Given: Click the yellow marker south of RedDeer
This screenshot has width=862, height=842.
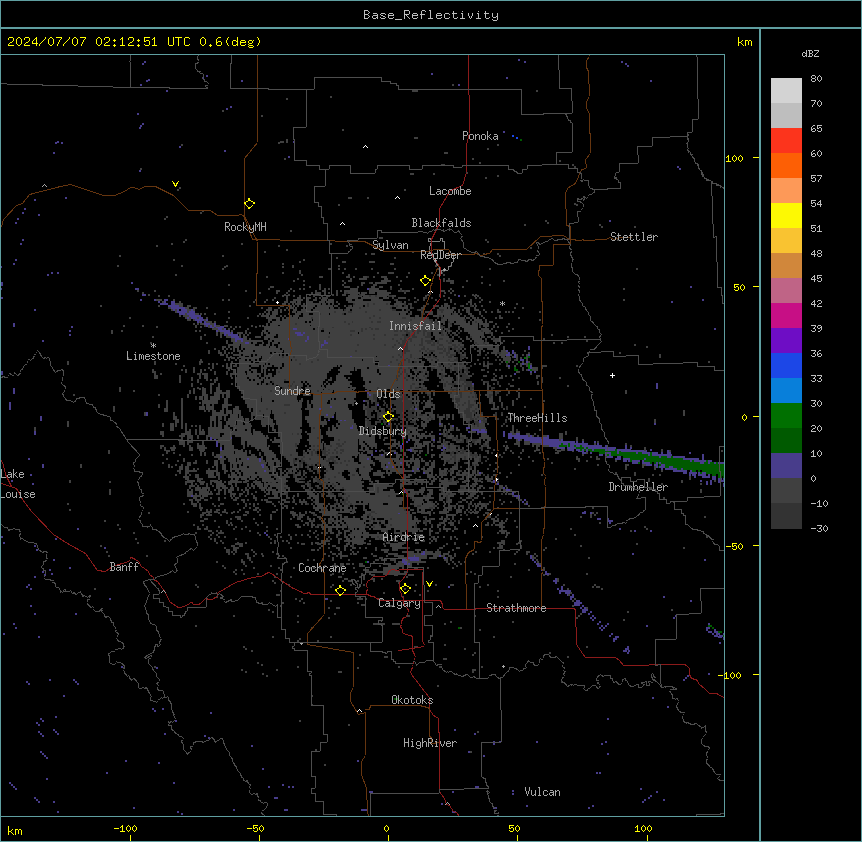Looking at the screenshot, I should (426, 281).
